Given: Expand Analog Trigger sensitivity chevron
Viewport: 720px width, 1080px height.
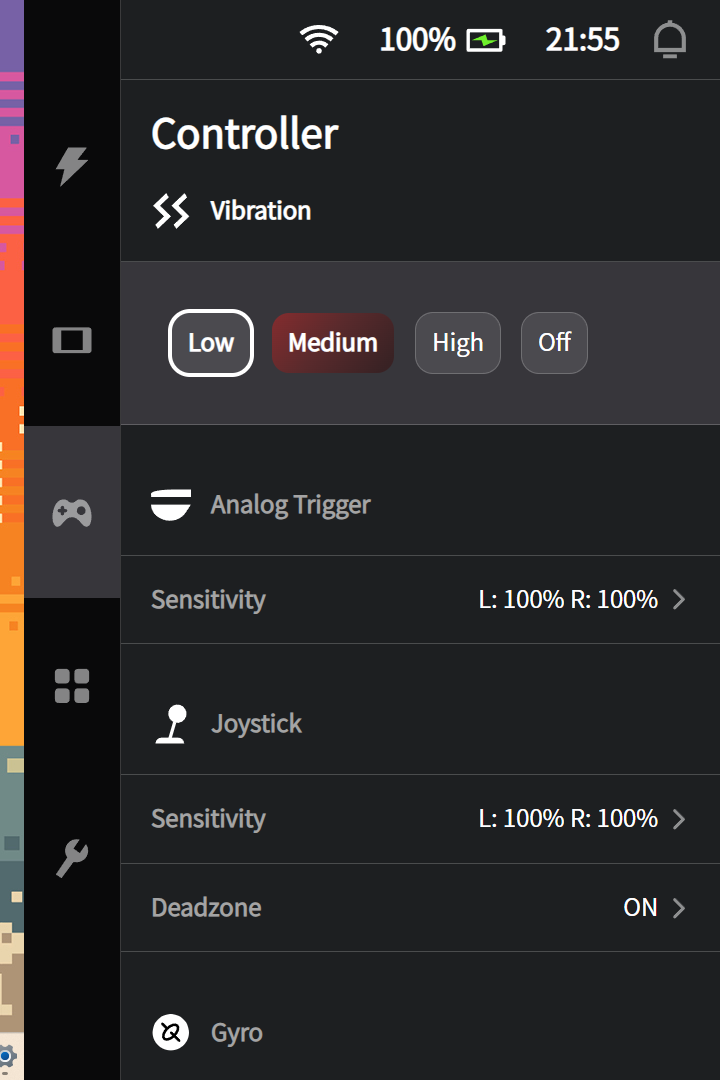Looking at the screenshot, I should 679,600.
